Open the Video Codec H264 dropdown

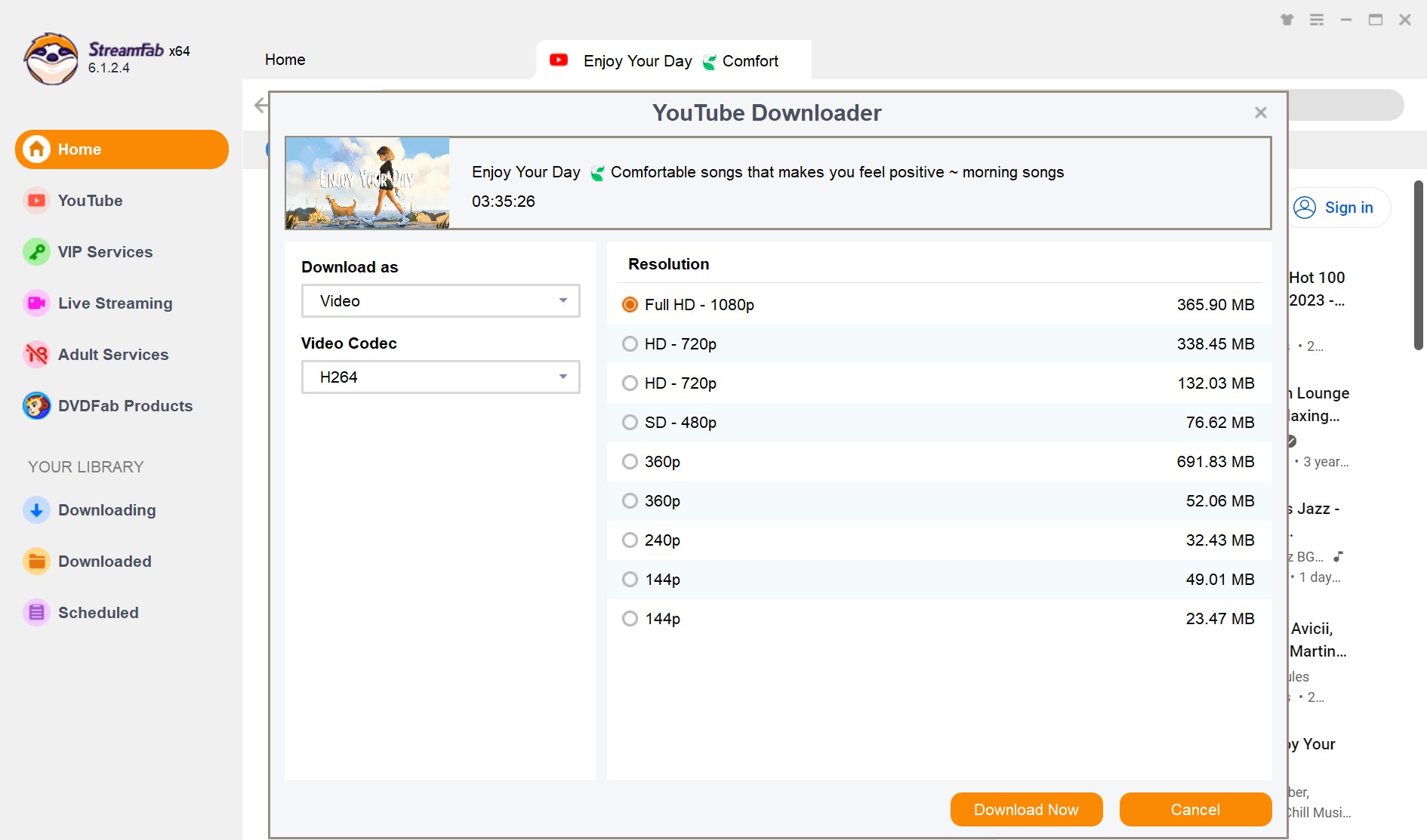[x=441, y=377]
